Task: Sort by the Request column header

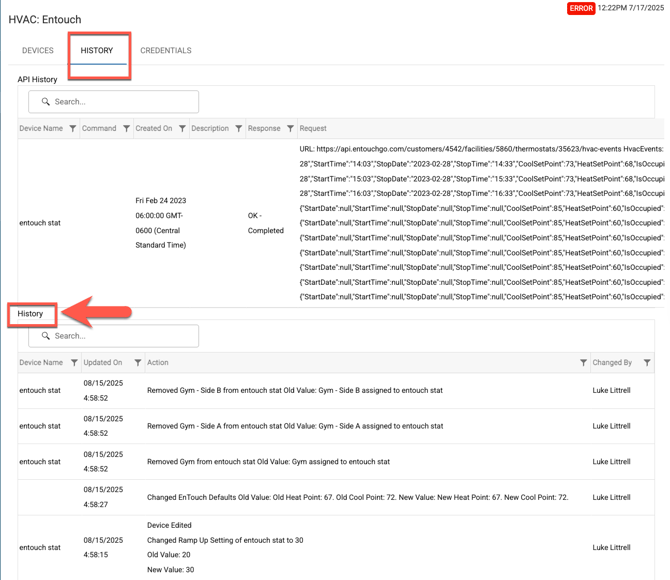Action: pyautogui.click(x=313, y=129)
